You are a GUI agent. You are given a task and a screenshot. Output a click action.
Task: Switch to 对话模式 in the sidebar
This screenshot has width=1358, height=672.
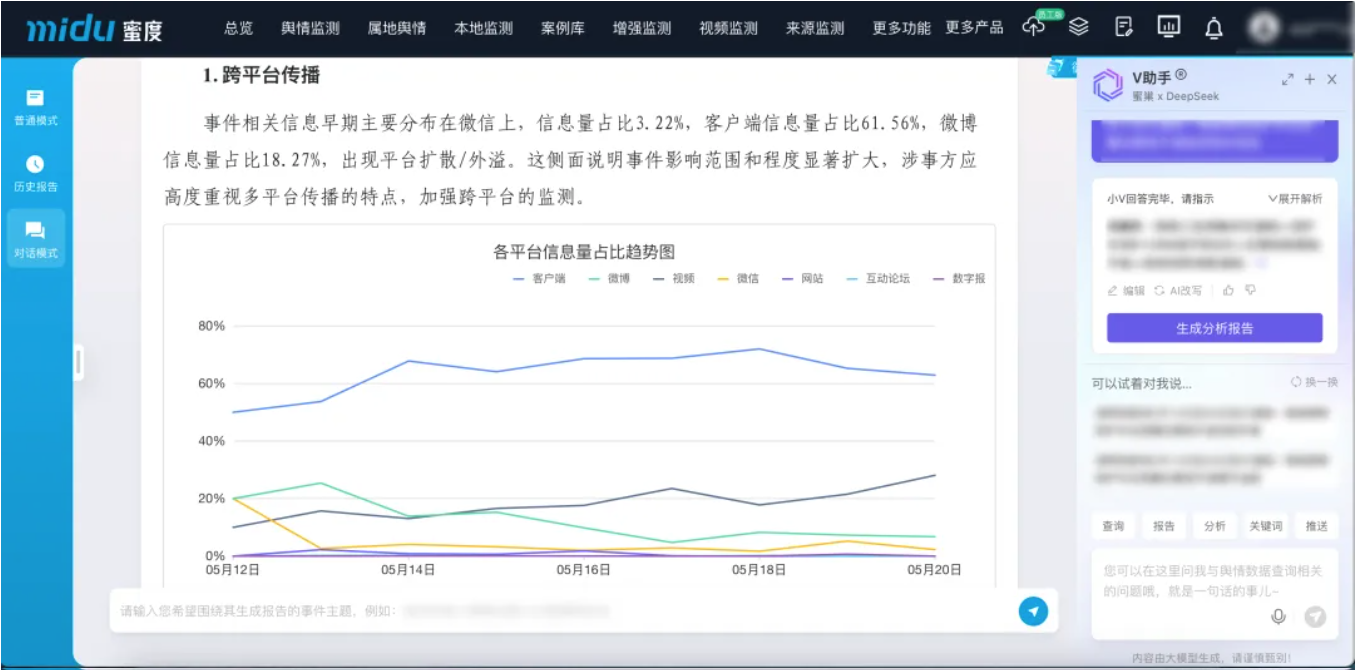pyautogui.click(x=35, y=238)
